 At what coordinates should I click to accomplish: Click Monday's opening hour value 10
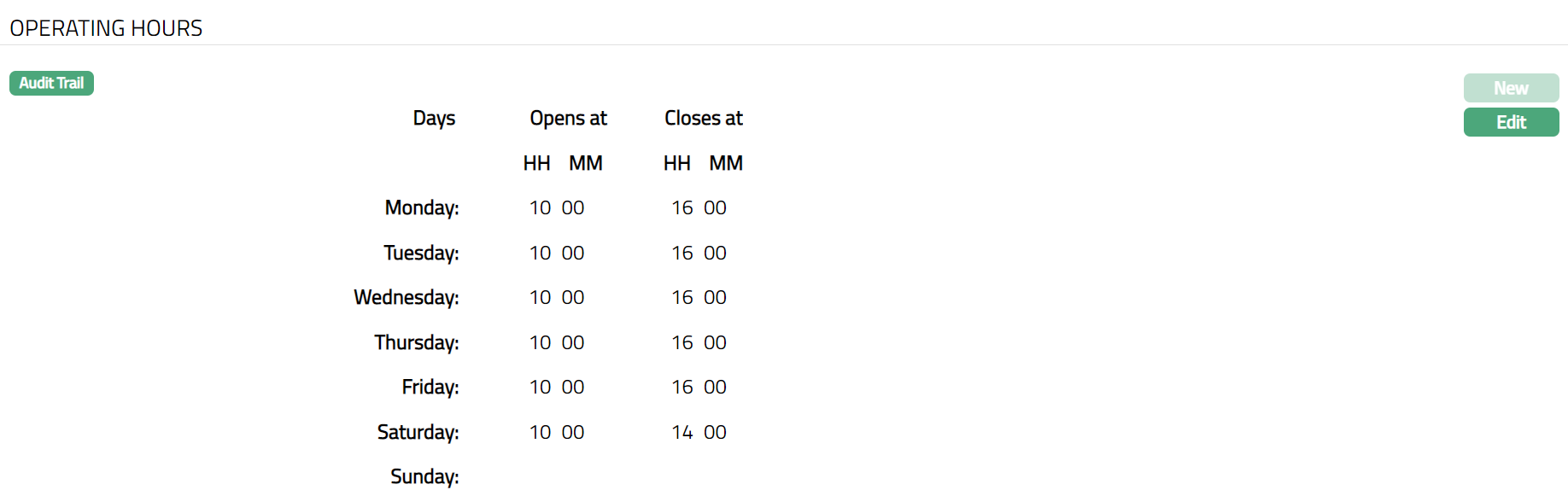point(540,207)
